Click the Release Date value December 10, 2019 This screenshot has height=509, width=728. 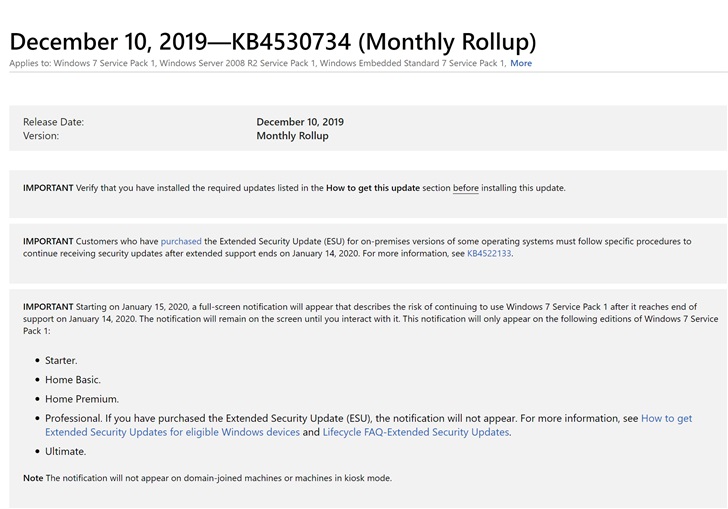click(300, 122)
